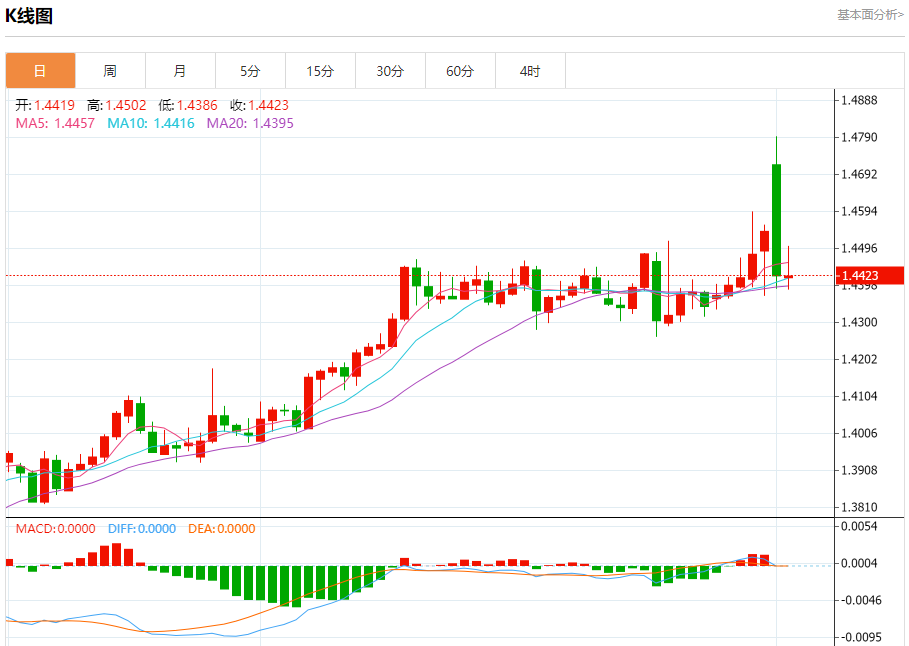Click the 1.3810 price axis label
Screen dimensions: 909x646
[859, 507]
